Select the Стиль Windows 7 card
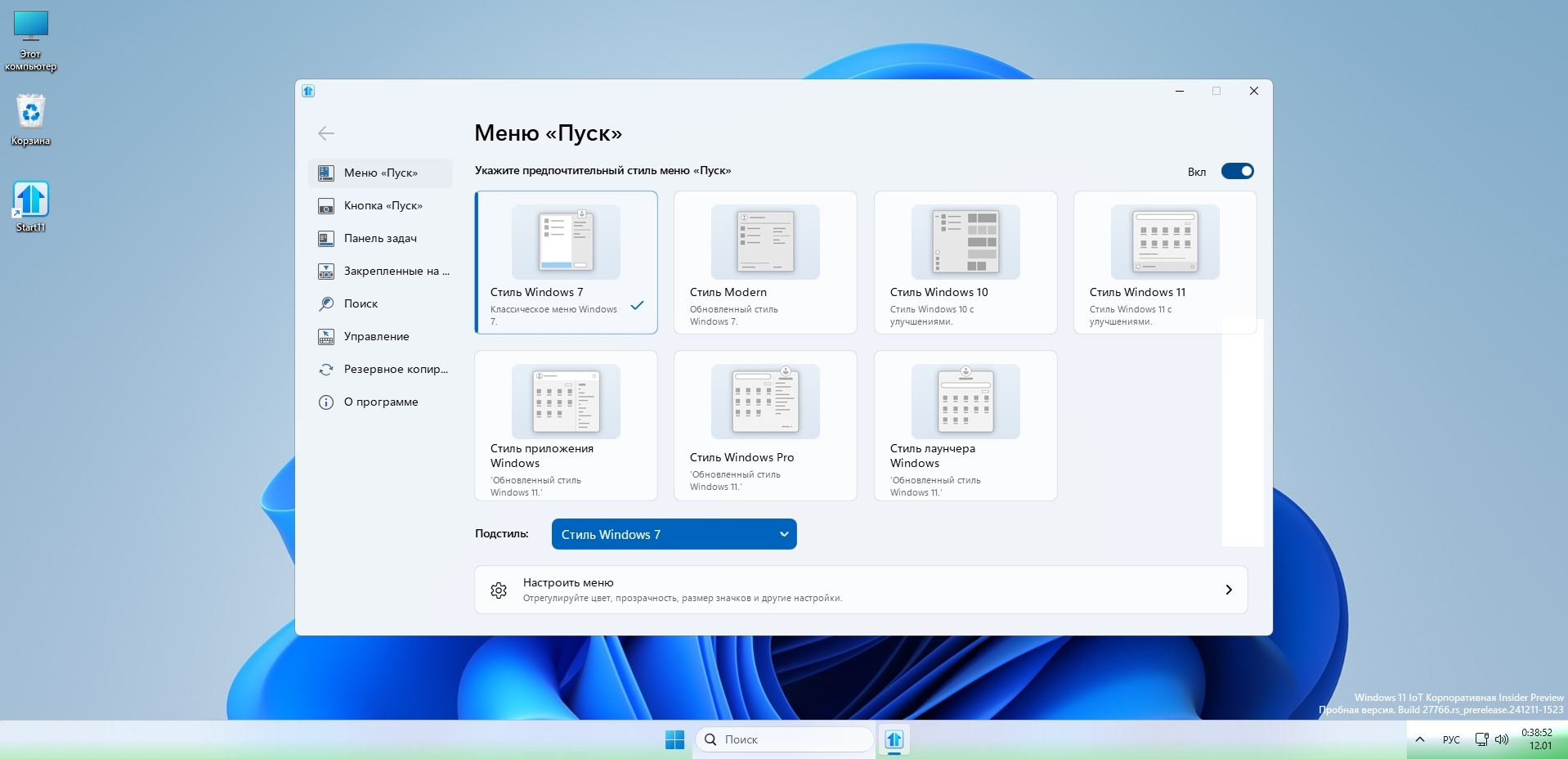The width and height of the screenshot is (1568, 759). click(566, 263)
